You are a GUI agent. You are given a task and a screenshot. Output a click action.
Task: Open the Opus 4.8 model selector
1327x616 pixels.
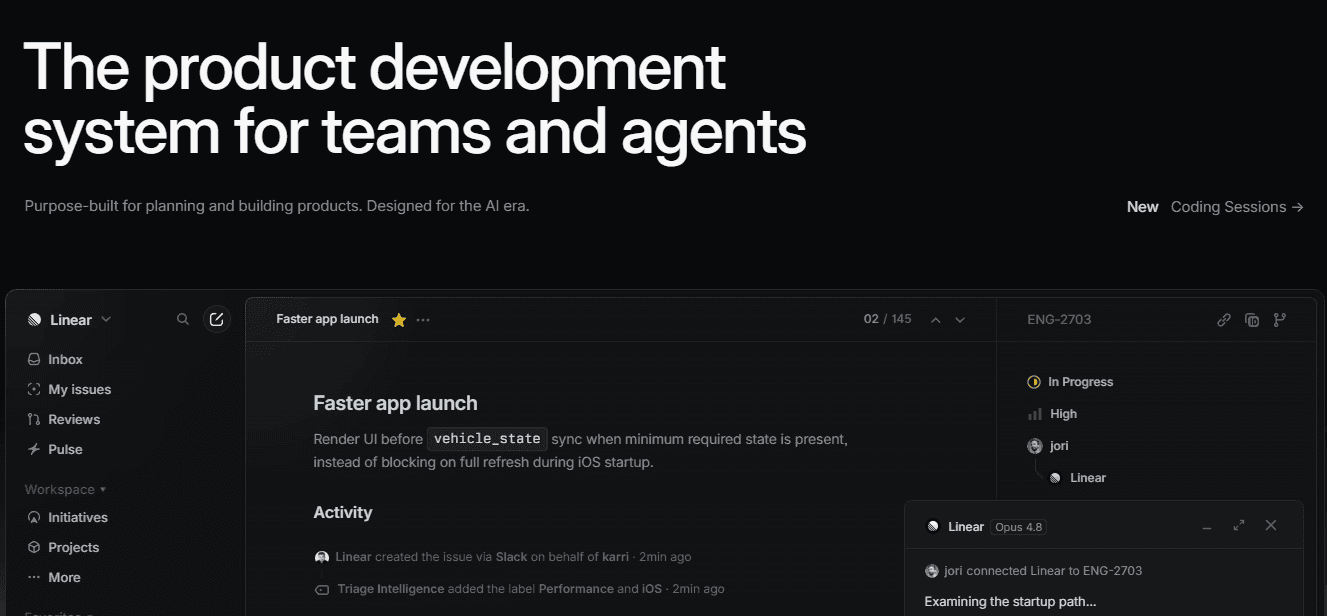(x=1019, y=527)
